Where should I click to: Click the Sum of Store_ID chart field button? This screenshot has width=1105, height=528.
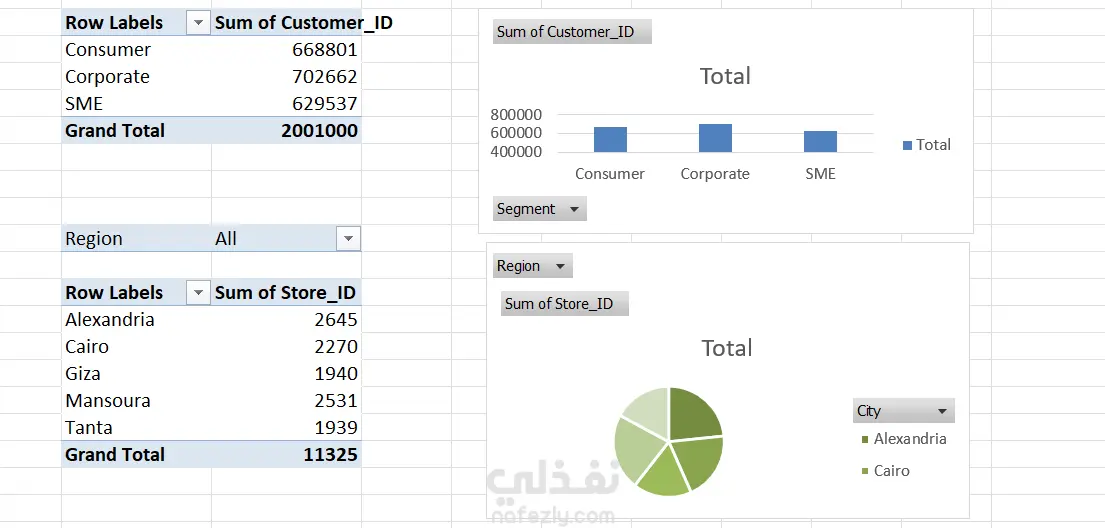click(564, 304)
